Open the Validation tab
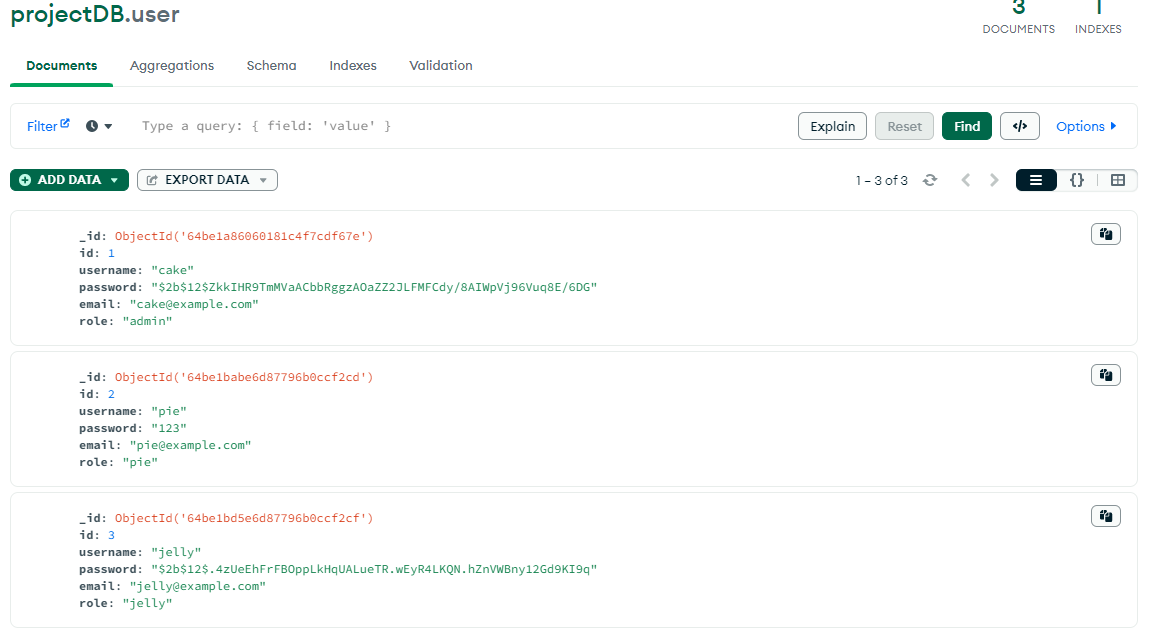This screenshot has width=1150, height=643. pos(441,66)
